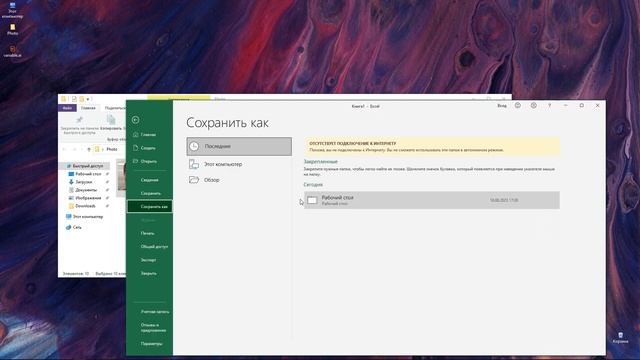640x360 pixels.
Task: Click up arrow in Explorer navigation bar
Action: tap(89, 150)
